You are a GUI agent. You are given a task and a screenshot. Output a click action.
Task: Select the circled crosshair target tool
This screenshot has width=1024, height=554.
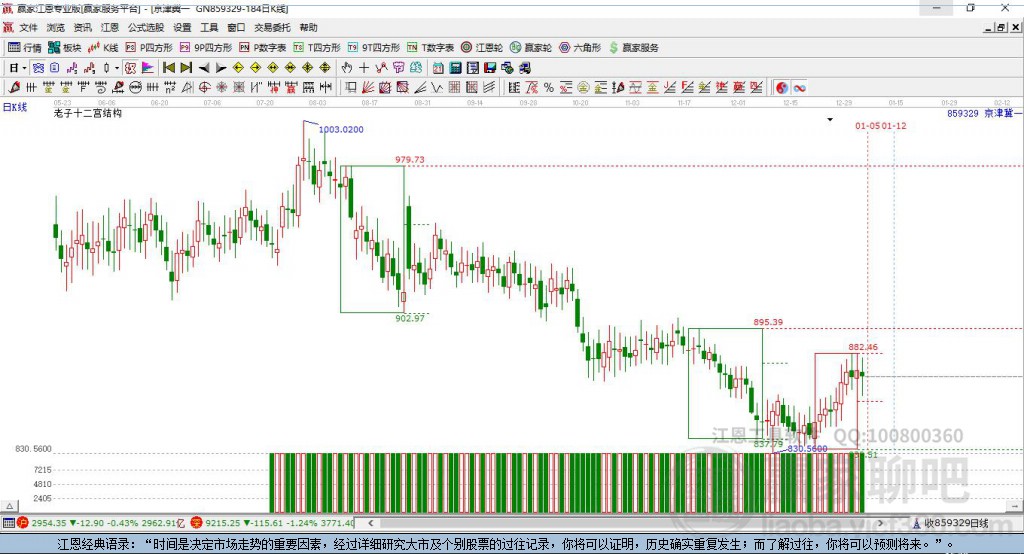tap(204, 88)
